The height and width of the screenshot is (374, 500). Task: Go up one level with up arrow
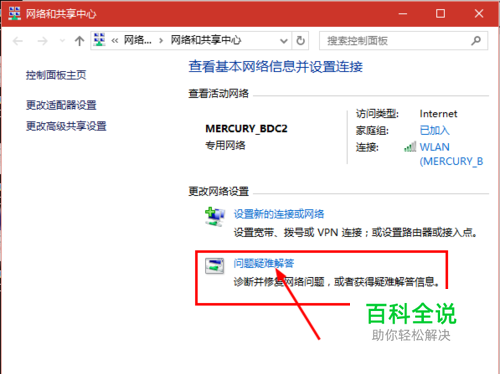point(79,41)
